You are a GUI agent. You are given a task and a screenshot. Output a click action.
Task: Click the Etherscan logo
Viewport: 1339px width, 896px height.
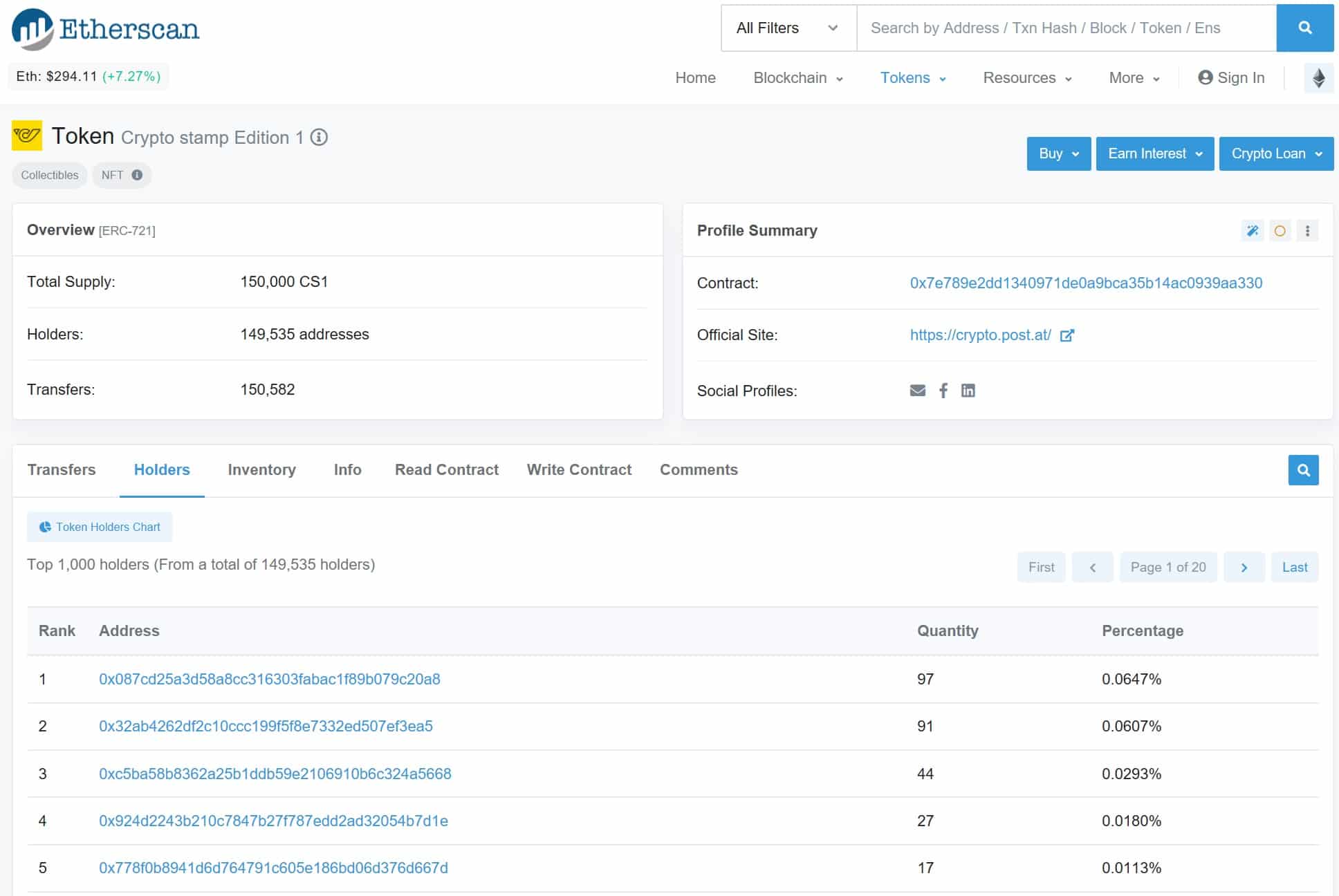[105, 29]
